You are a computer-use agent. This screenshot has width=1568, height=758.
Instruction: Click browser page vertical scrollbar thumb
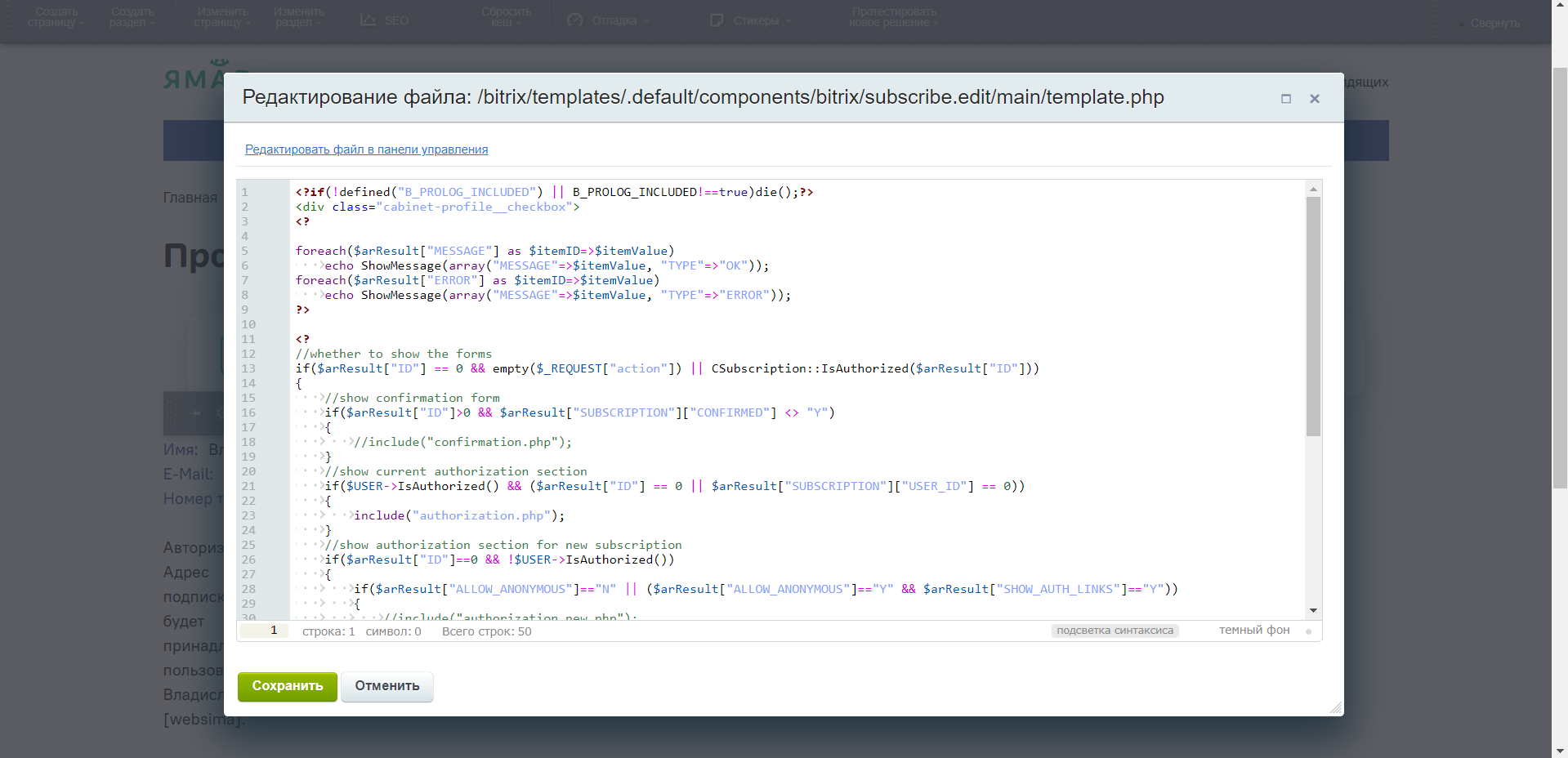[x=1560, y=278]
